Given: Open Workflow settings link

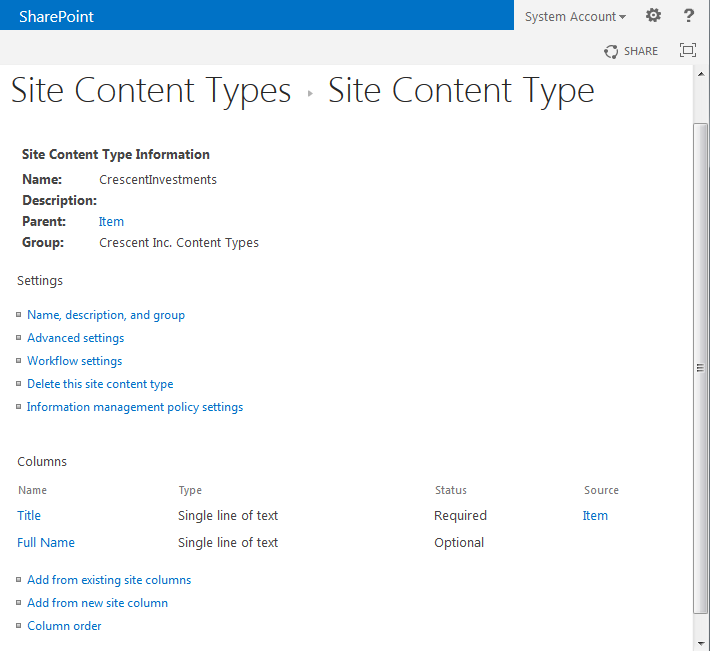Looking at the screenshot, I should click(75, 361).
